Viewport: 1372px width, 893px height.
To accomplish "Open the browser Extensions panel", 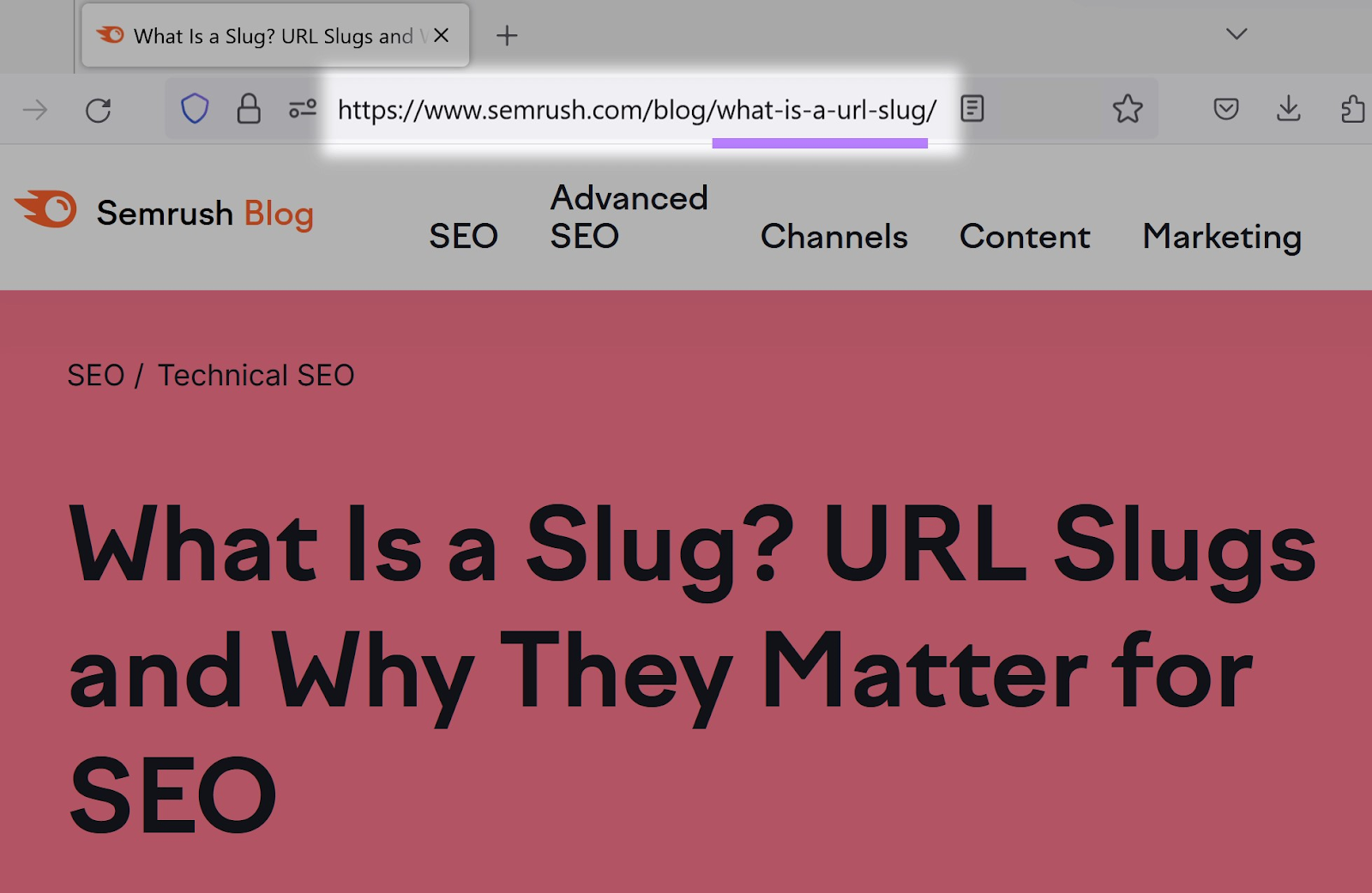I will [x=1353, y=109].
